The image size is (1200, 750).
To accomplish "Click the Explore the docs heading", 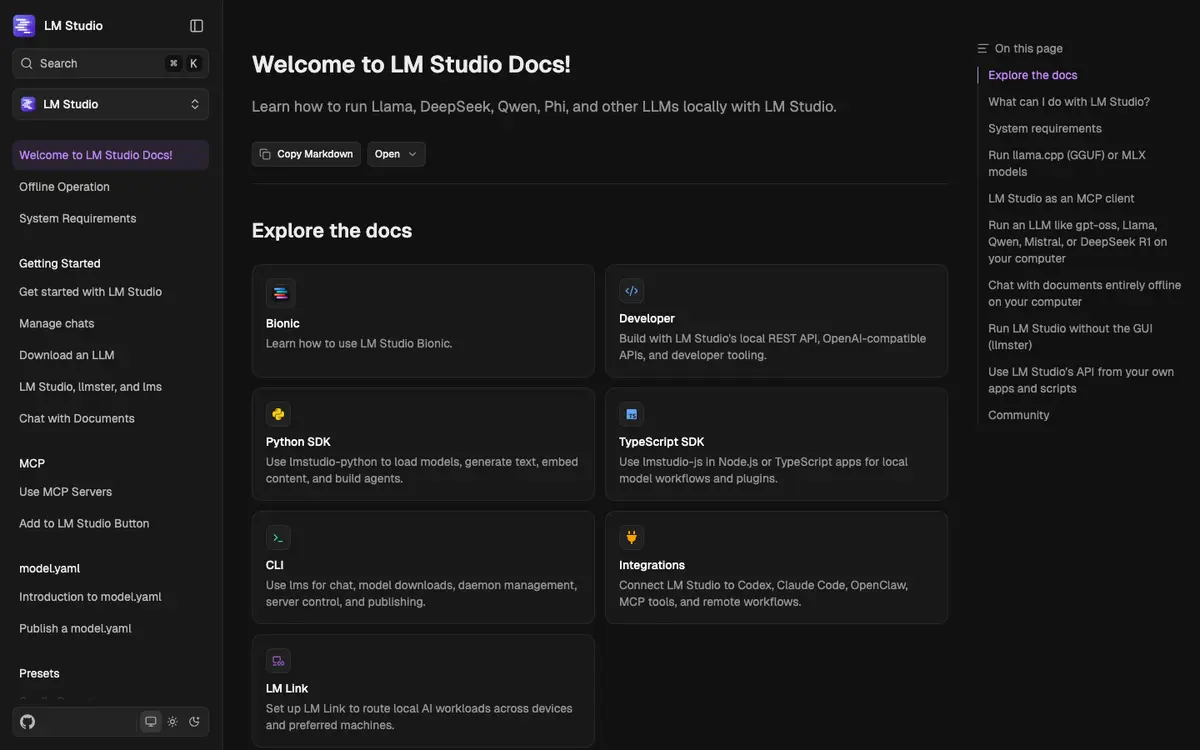I will [x=332, y=230].
